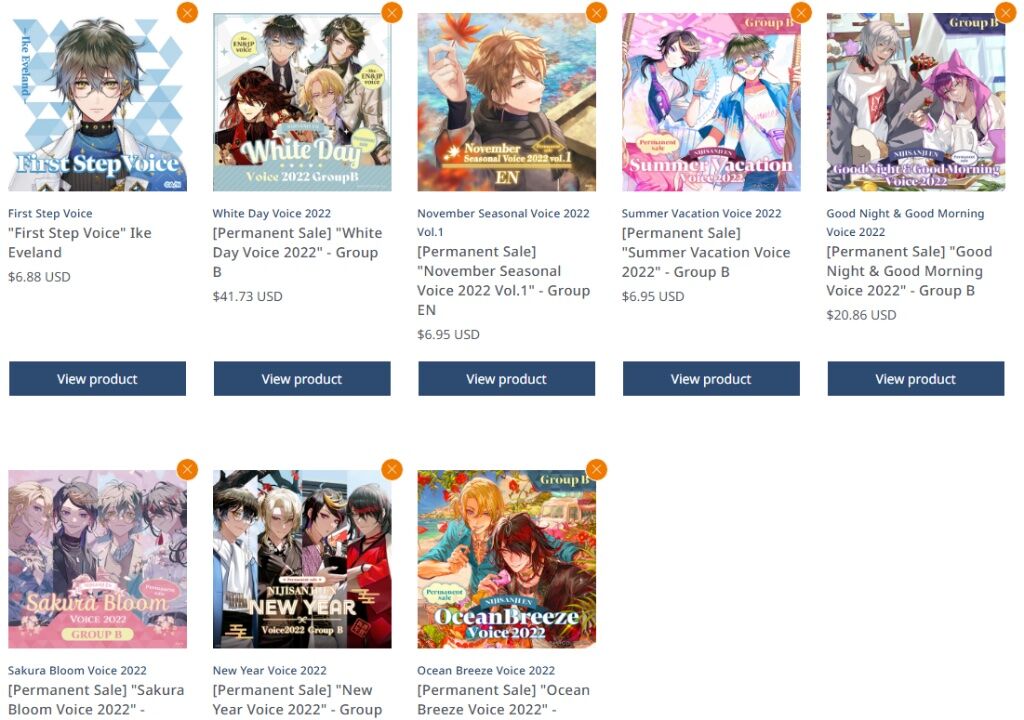View product for Summer Vacation Voice 2022
This screenshot has height=720, width=1024.
[711, 379]
